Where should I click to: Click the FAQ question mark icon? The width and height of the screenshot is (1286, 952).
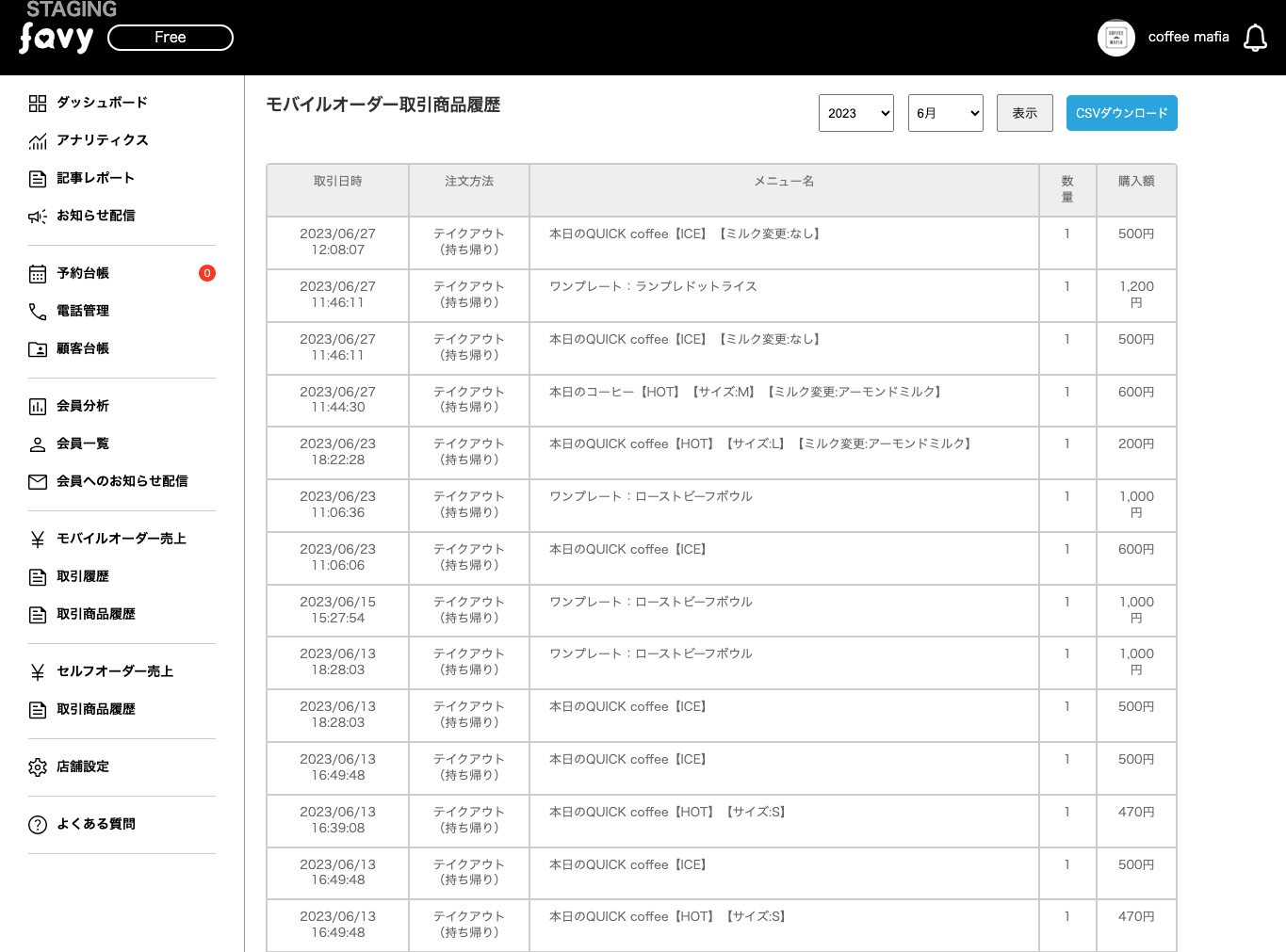[38, 825]
